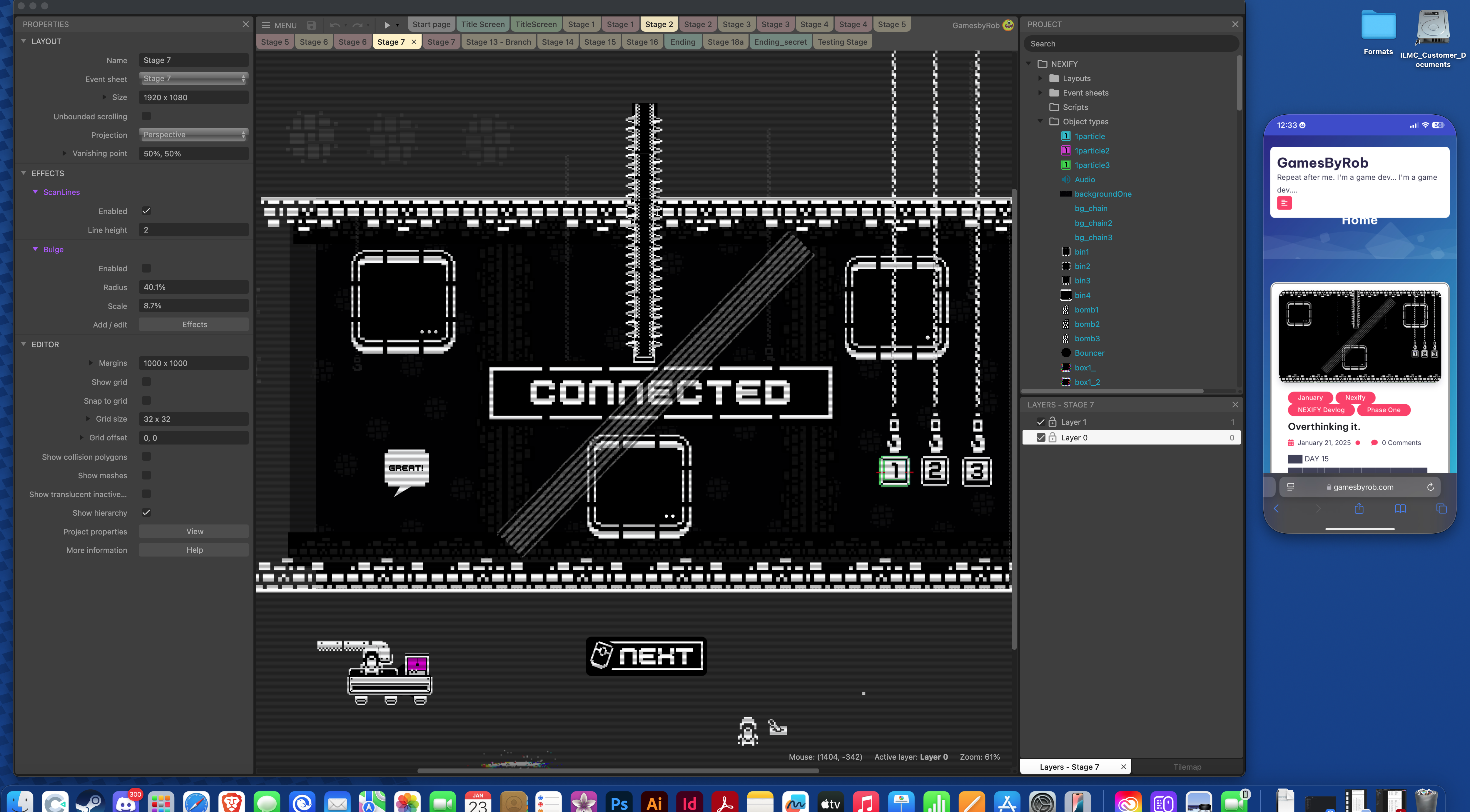Toggle visibility checkbox of Layer 1
The width and height of the screenshot is (1470, 812).
click(1040, 422)
